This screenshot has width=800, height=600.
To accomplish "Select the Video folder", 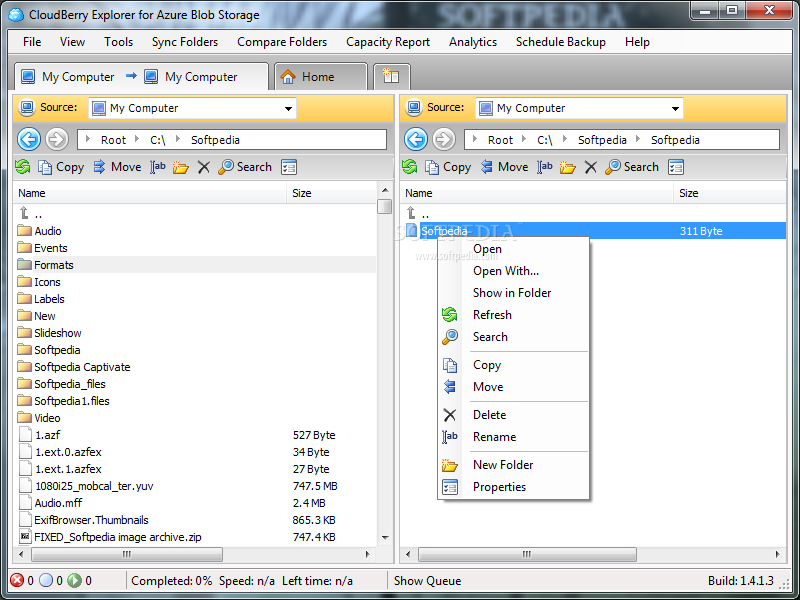I will pos(196,418).
